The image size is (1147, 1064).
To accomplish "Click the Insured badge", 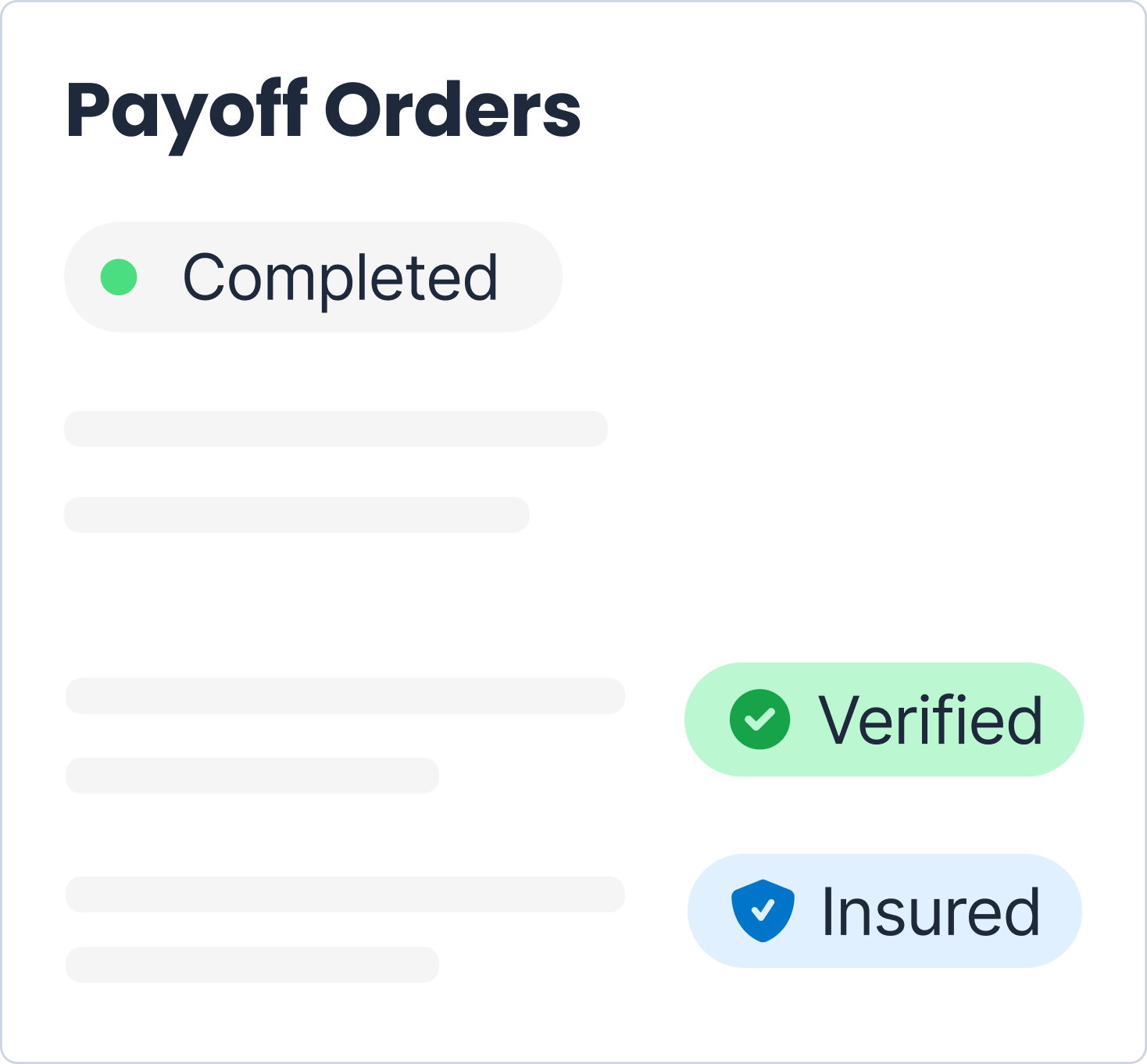I will 884,911.
